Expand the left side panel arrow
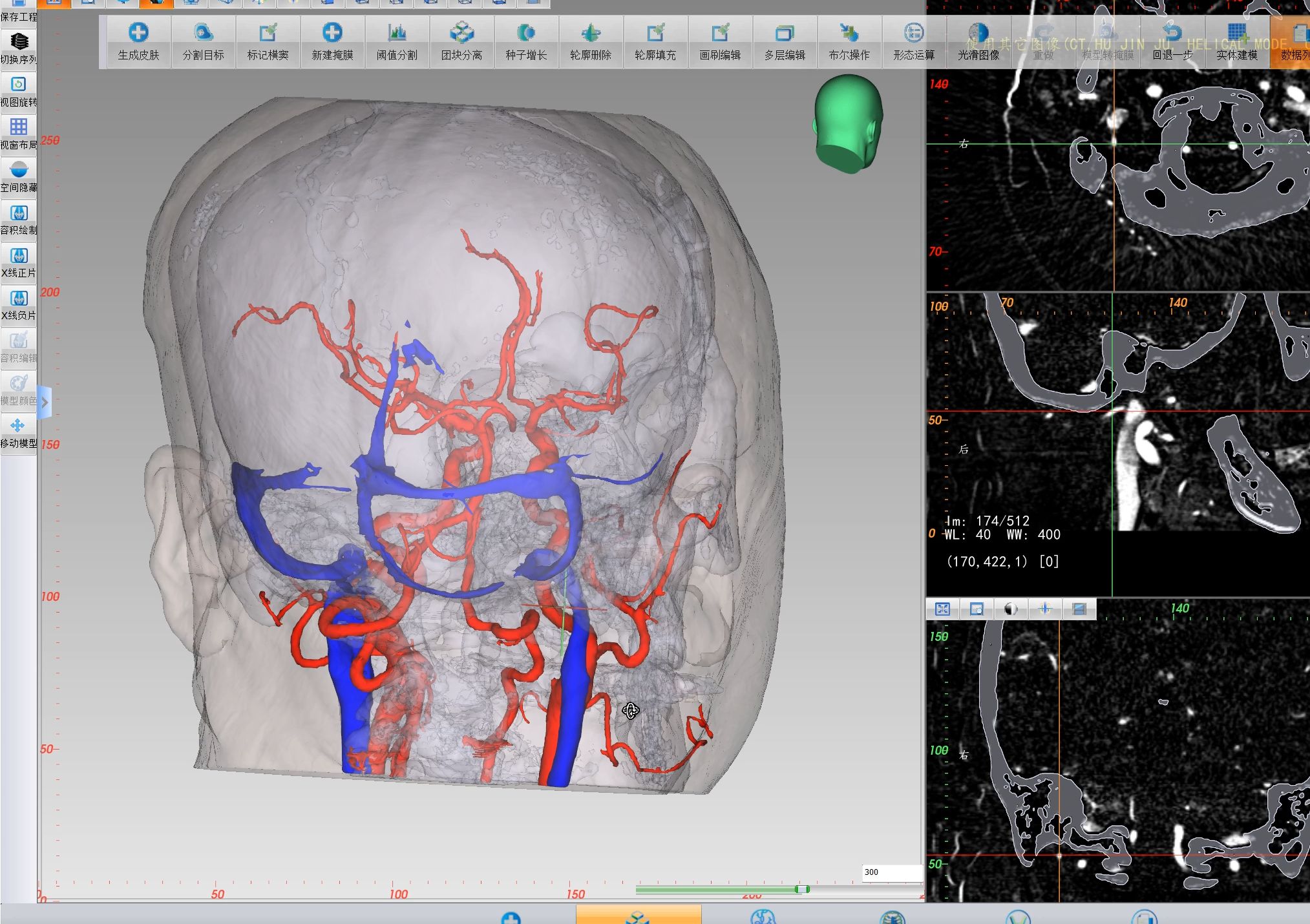Viewport: 1310px width, 924px height. [x=44, y=402]
